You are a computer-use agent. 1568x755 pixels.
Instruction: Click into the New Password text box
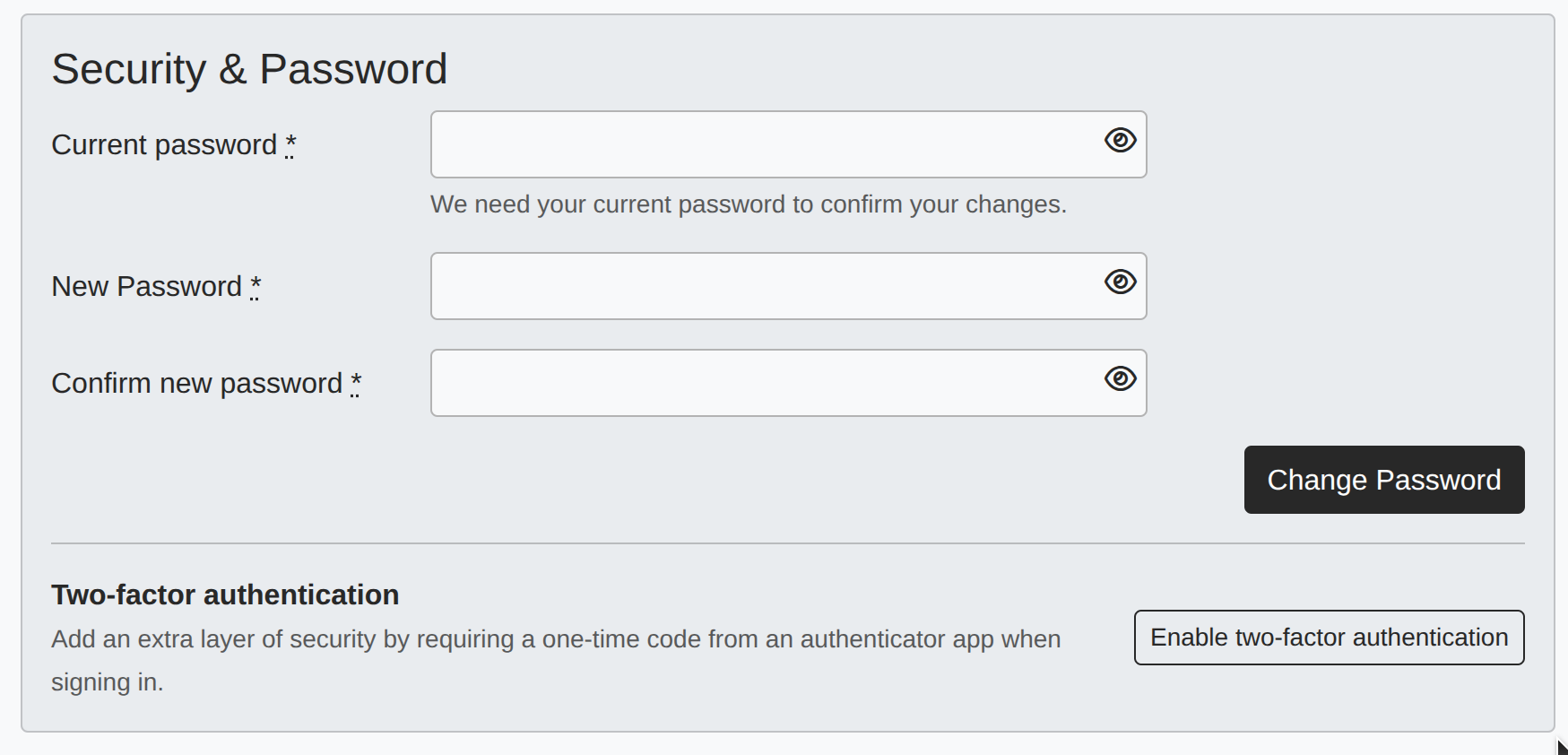click(x=762, y=286)
